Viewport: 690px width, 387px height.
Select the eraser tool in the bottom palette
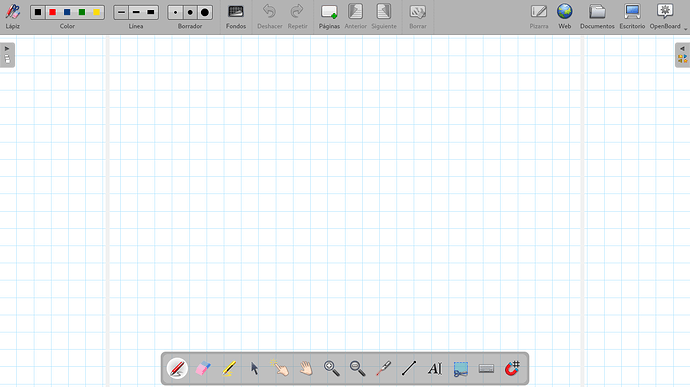pyautogui.click(x=203, y=368)
